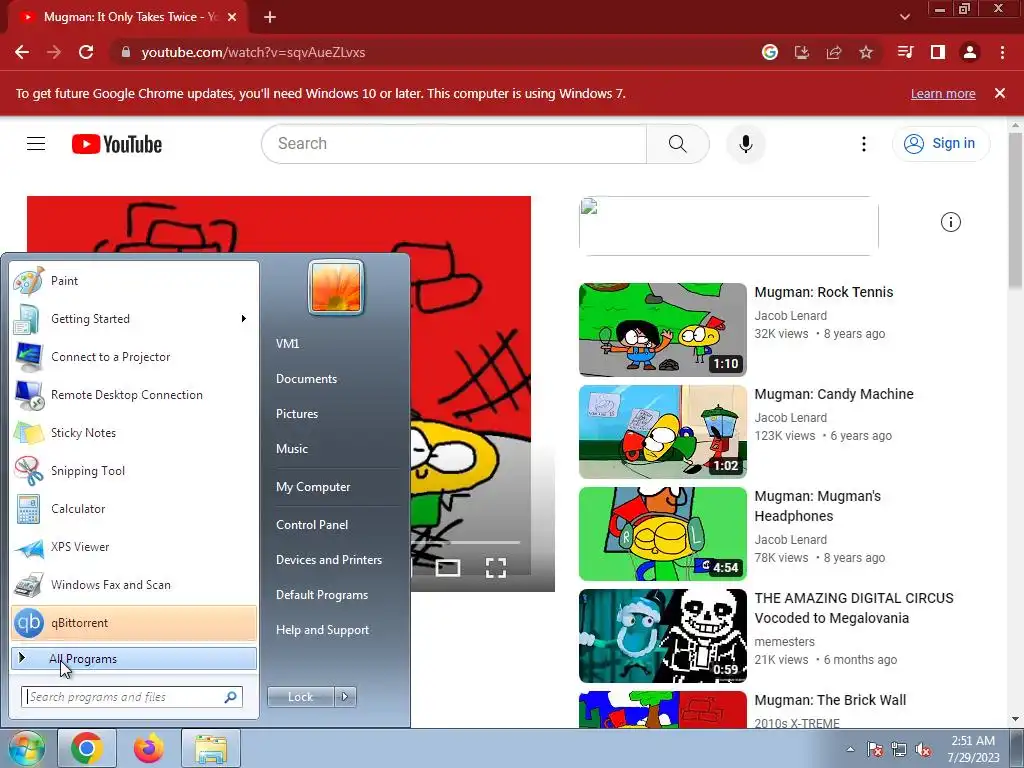Screen dimensions: 1024x768
Task: Expand Getting Started submenu arrow
Action: [244, 319]
